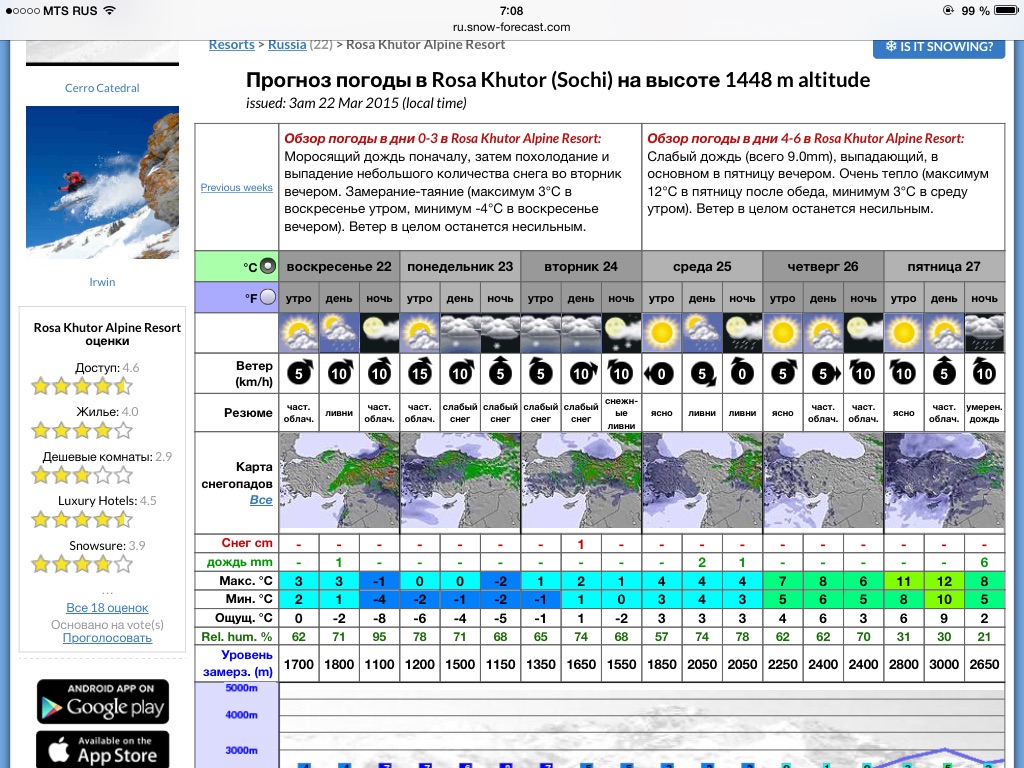Open the Все snowfall maps link
This screenshot has width=1024, height=768.
(261, 500)
